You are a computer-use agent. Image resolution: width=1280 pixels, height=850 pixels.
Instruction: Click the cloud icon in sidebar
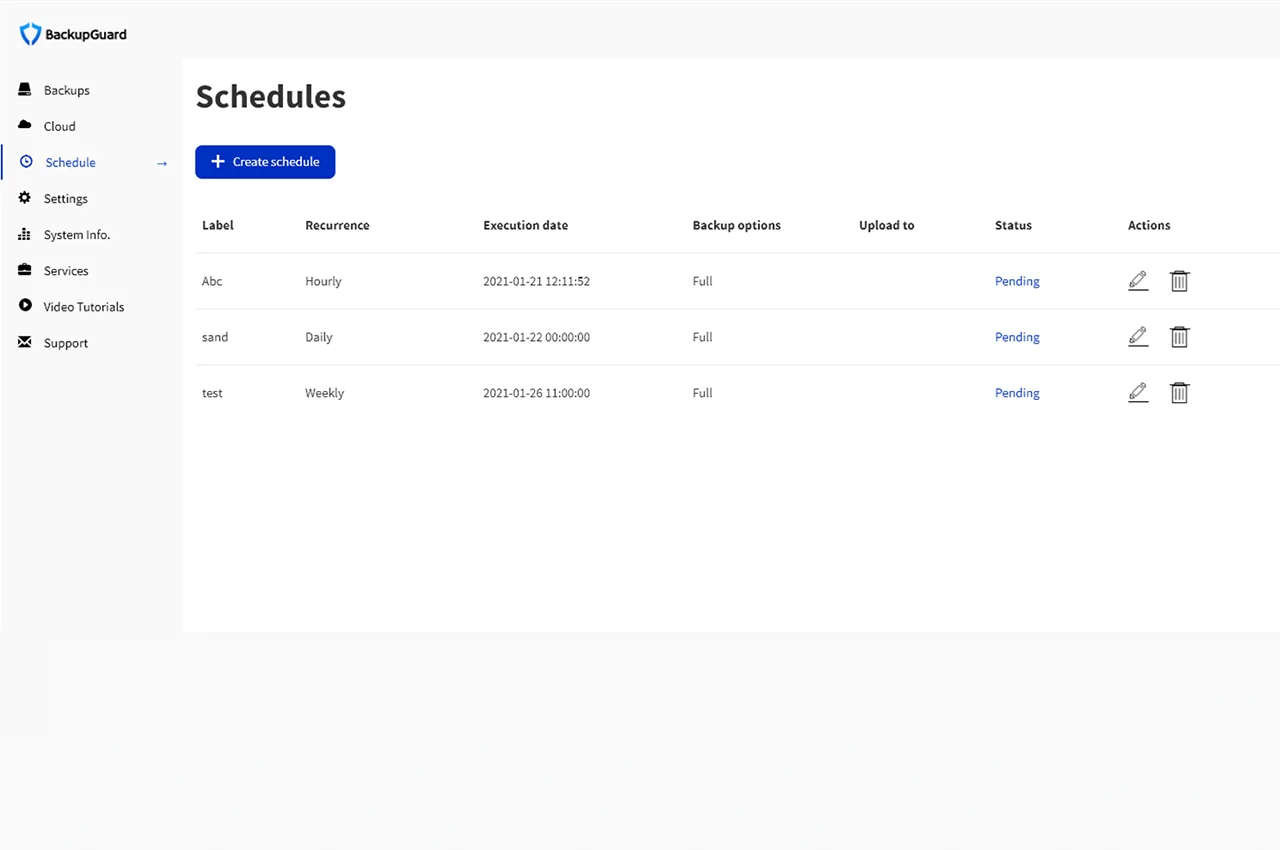click(x=25, y=126)
